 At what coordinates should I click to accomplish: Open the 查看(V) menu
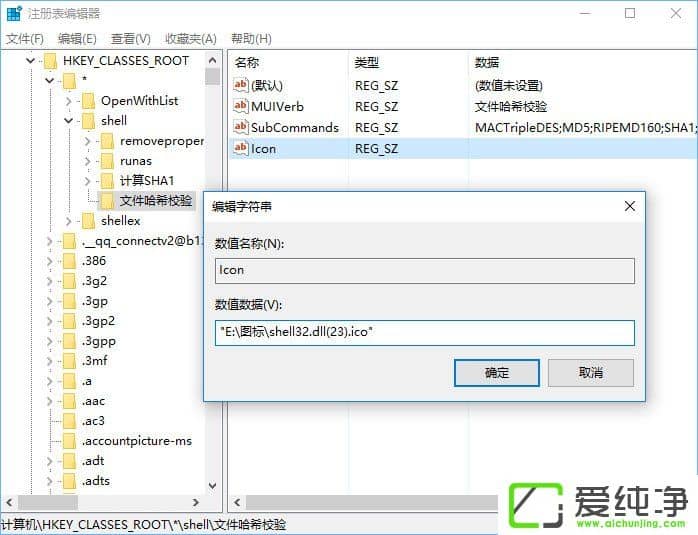[x=130, y=39]
